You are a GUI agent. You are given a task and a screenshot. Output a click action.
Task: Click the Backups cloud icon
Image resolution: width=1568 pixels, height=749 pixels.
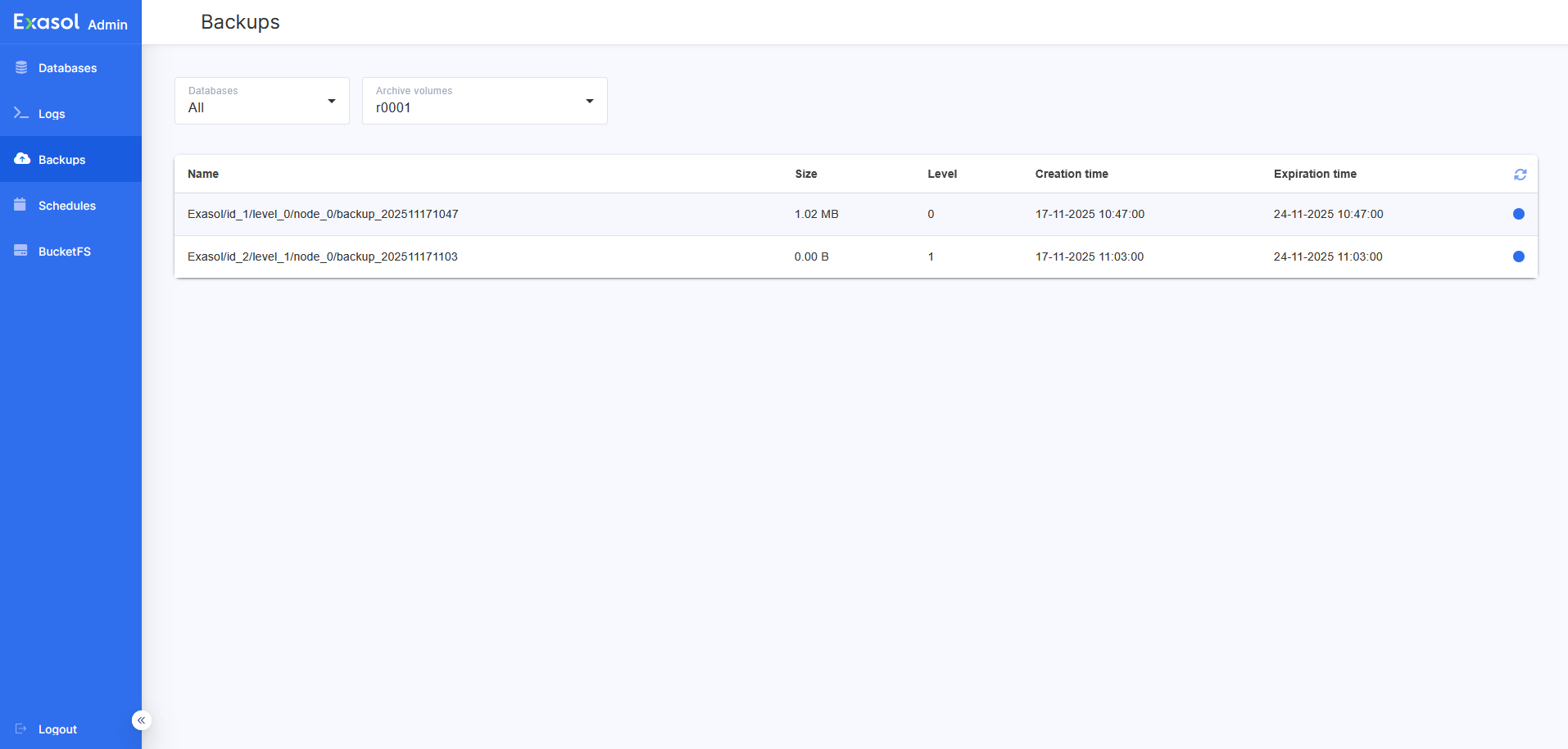[22, 159]
